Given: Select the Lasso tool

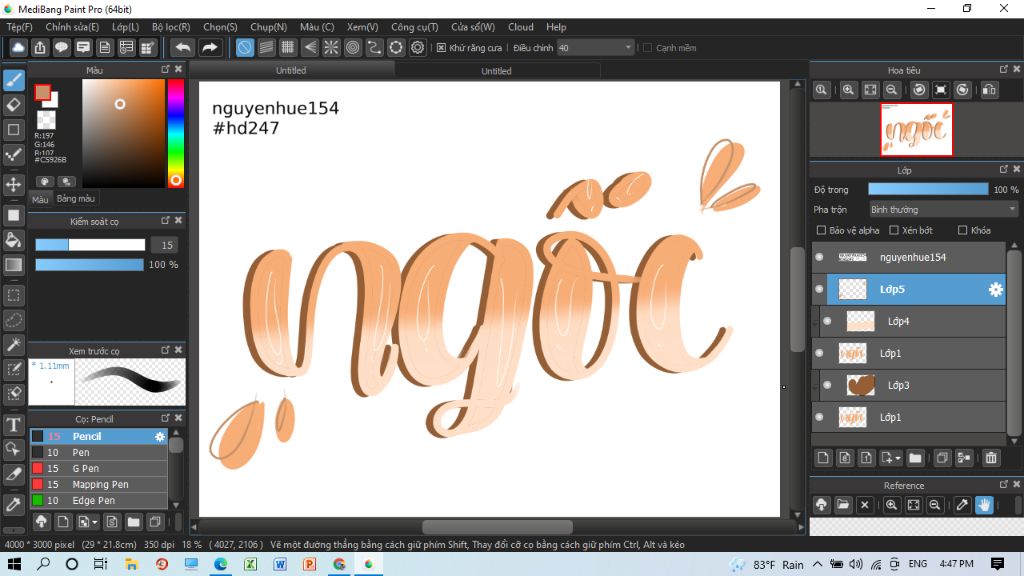Looking at the screenshot, I should click(x=14, y=320).
